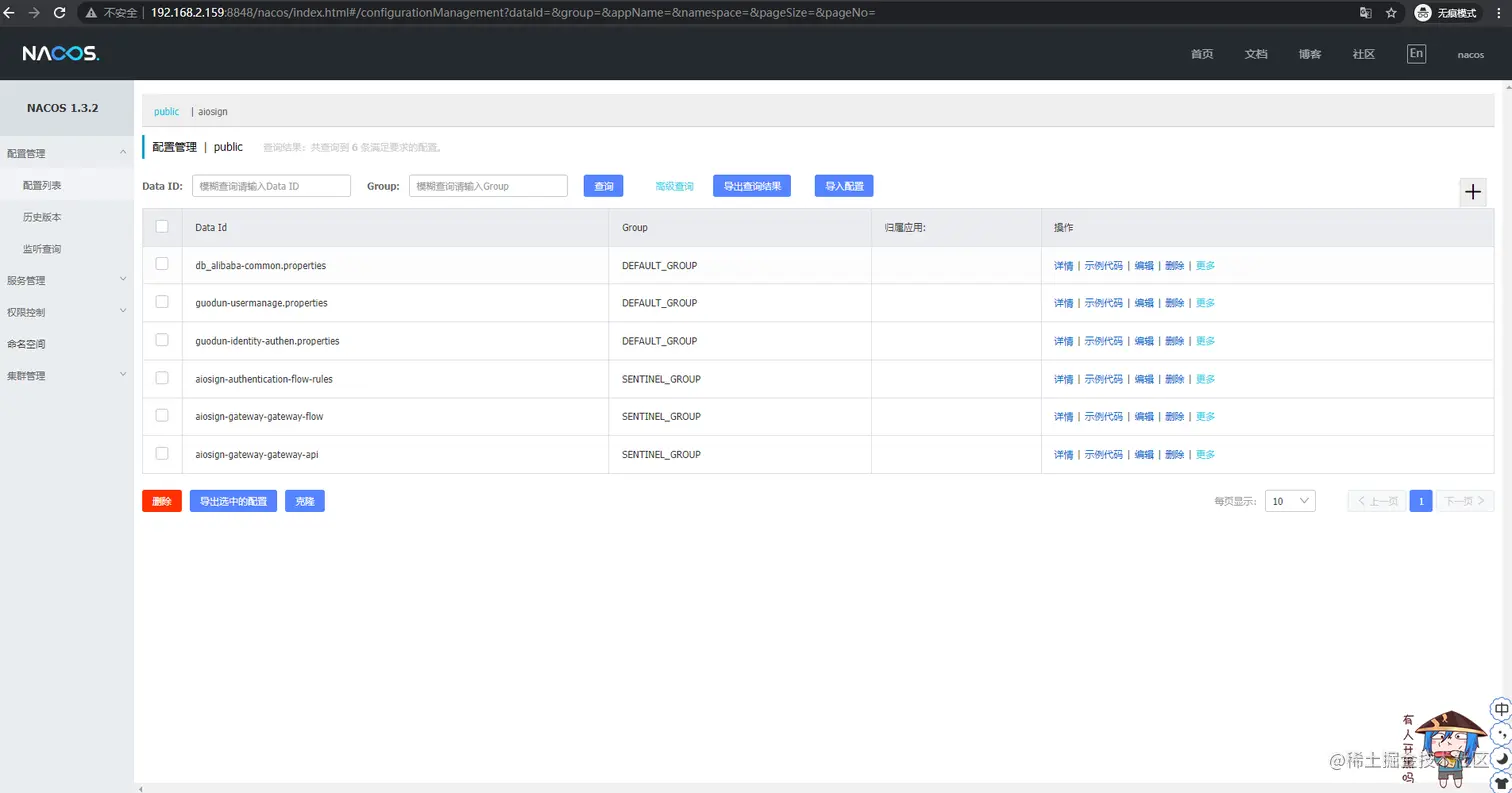The image size is (1512, 793).
Task: Click the Data Id column header
Action: pos(211,228)
